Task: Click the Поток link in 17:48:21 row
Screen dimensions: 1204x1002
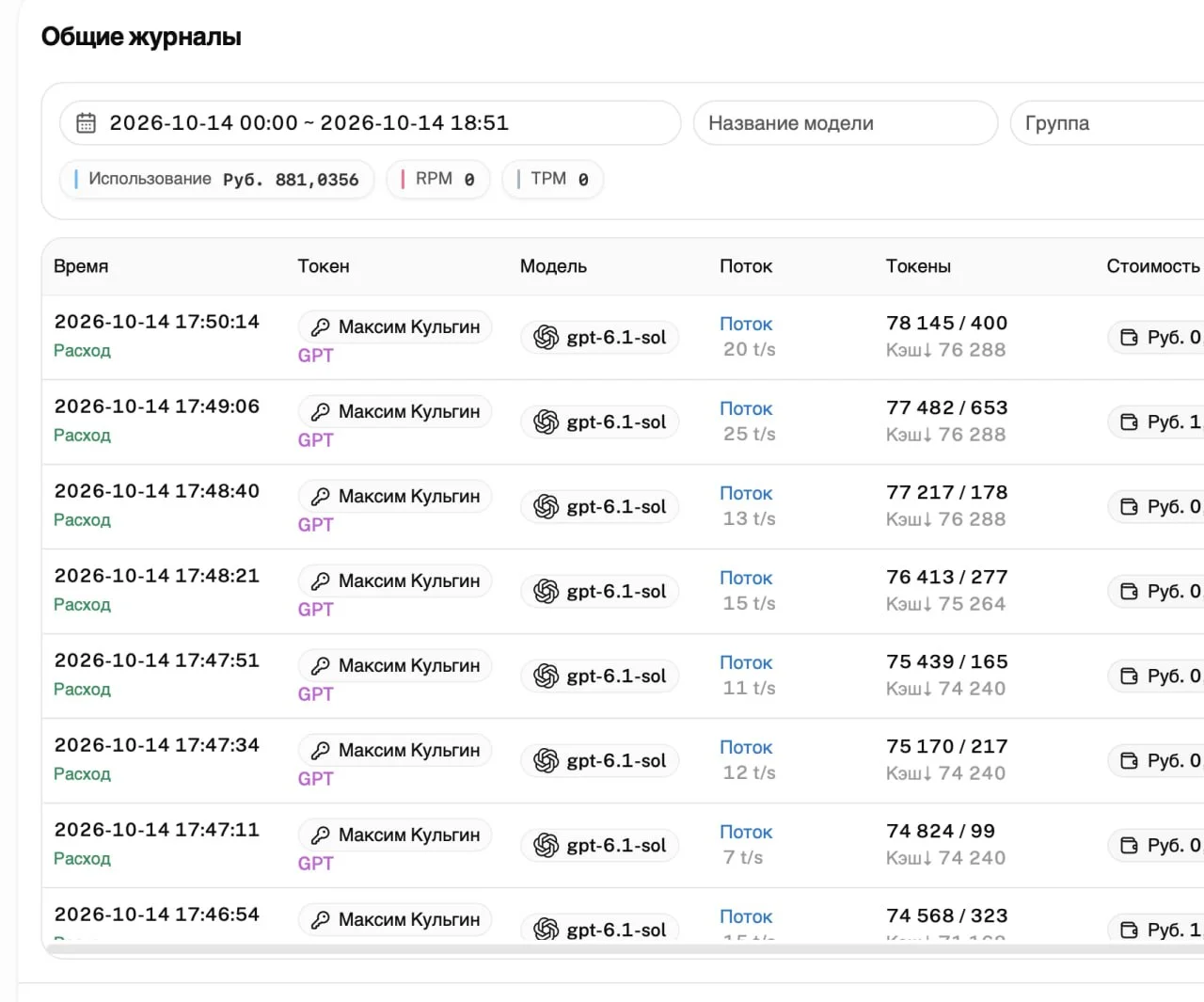Action: [746, 578]
